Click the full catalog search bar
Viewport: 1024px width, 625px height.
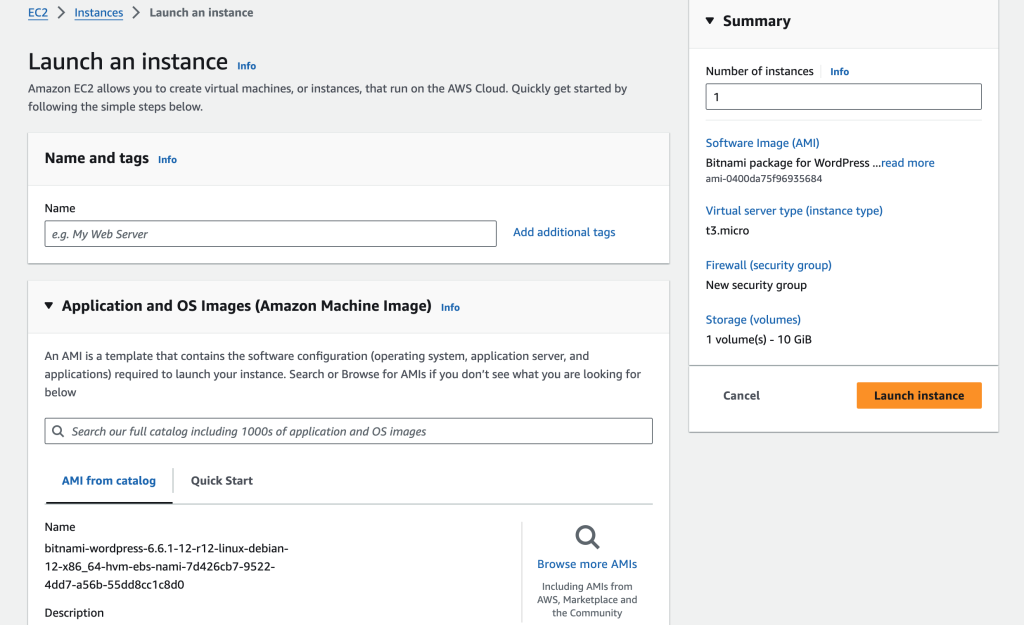tap(347, 430)
